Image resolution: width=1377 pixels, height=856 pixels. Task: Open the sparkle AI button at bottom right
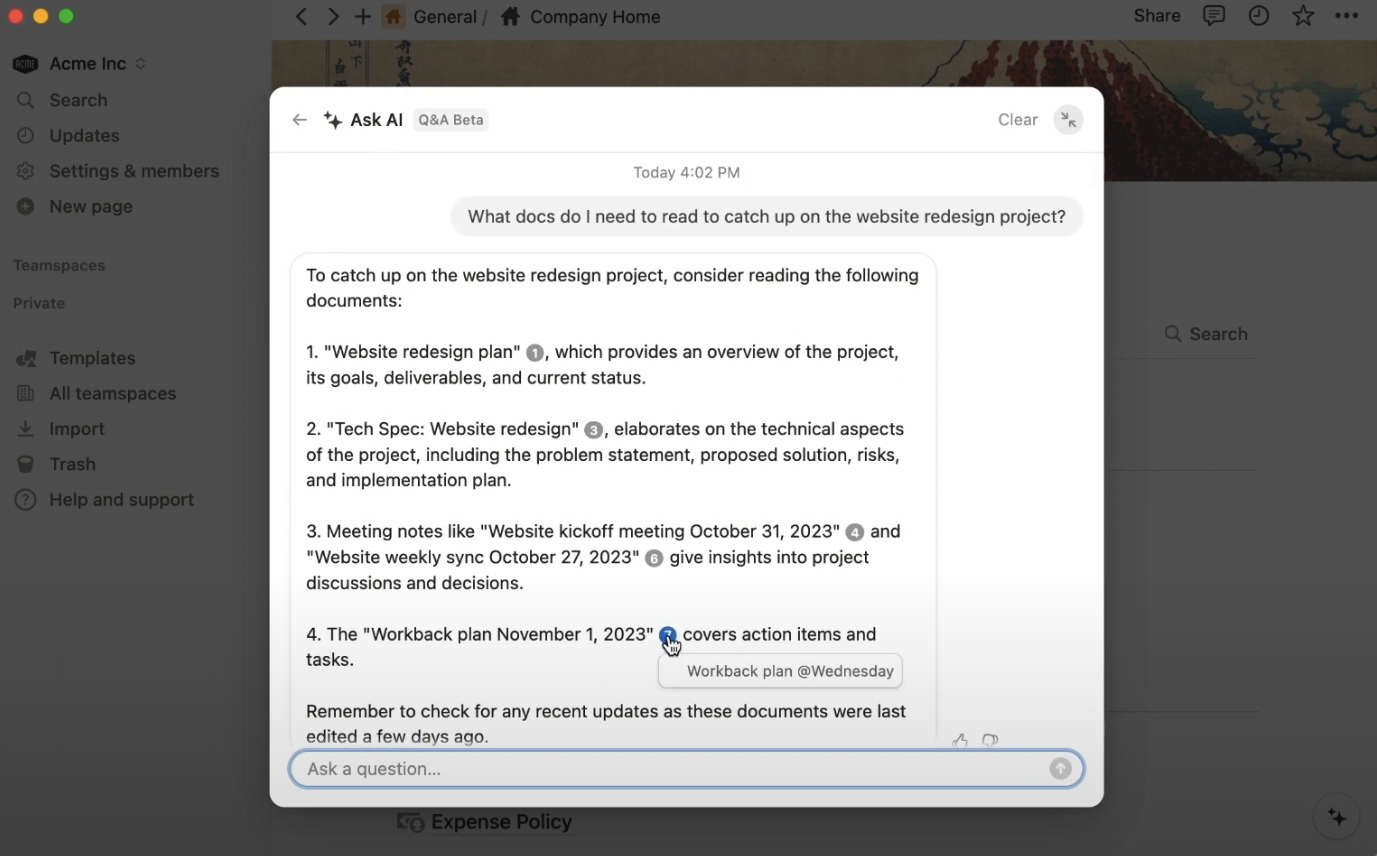point(1337,818)
